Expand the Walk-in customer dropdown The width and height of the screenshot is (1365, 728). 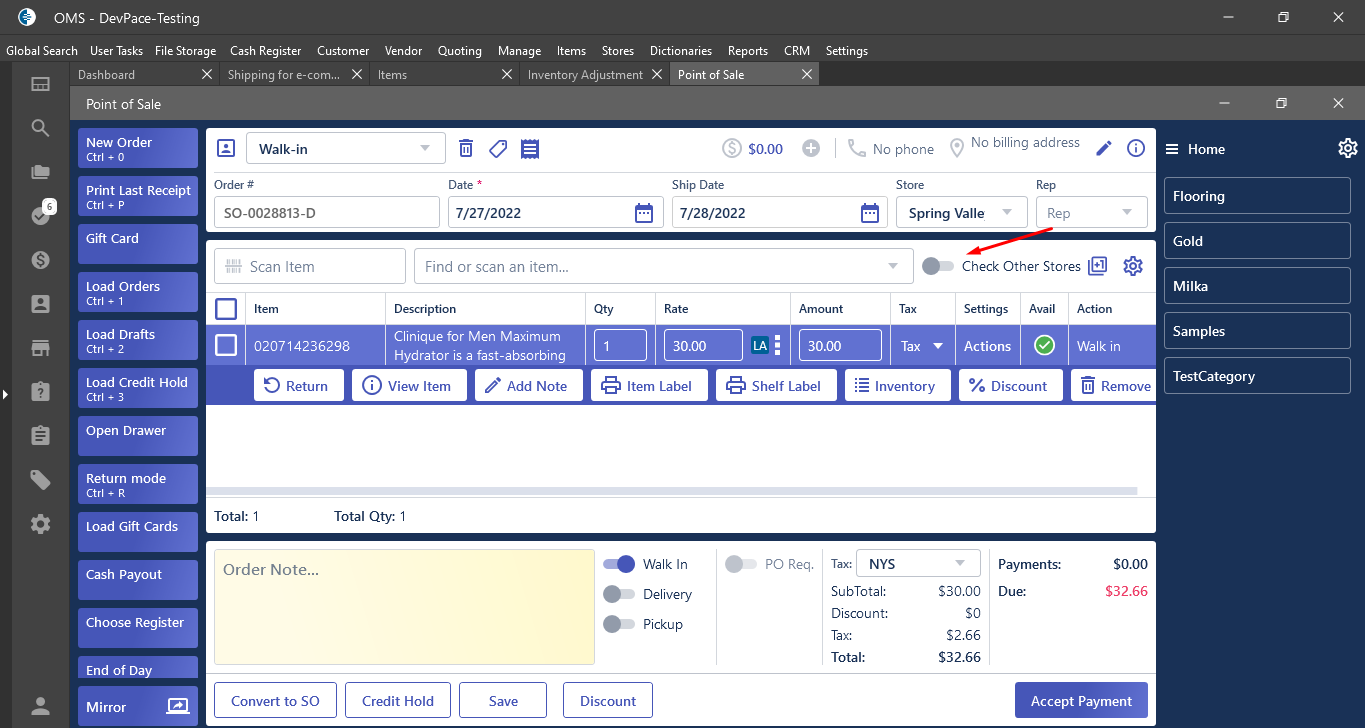tap(426, 148)
